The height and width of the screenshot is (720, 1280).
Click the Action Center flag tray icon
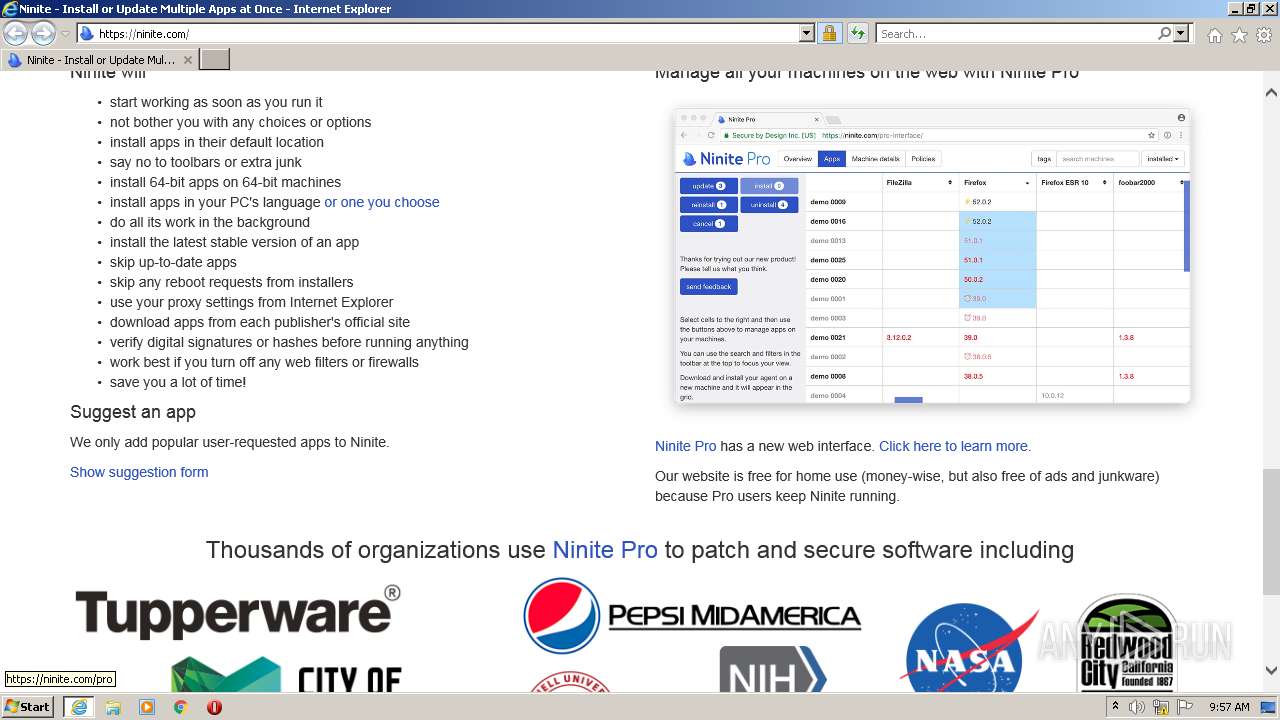[x=1185, y=707]
